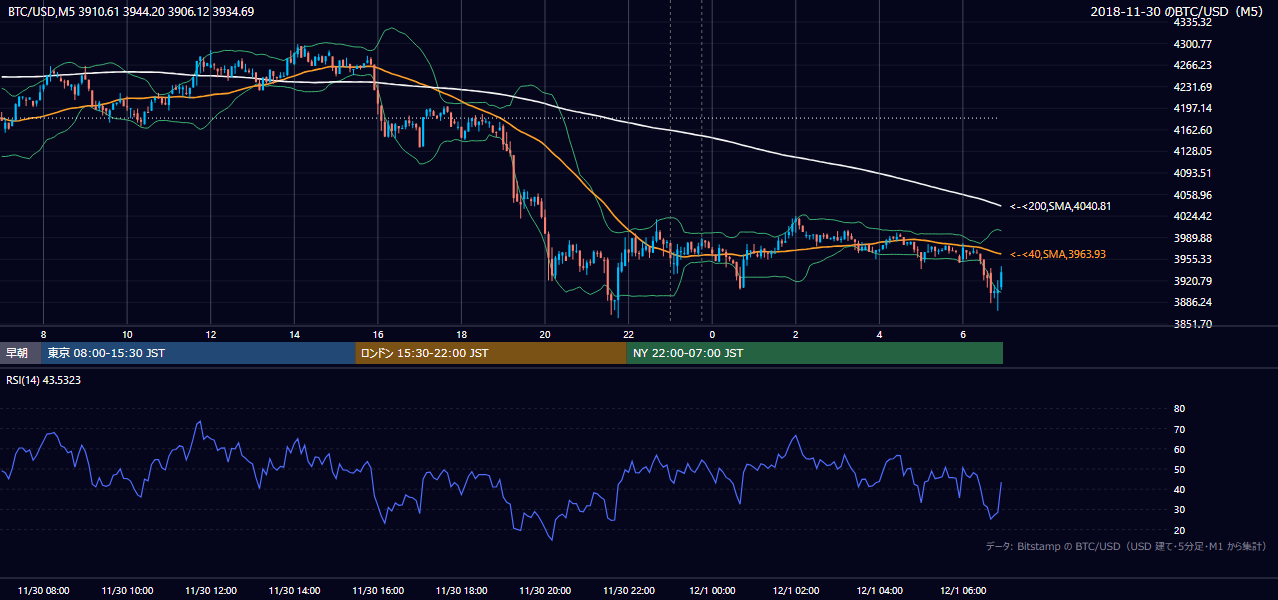Click the NY 22:00-07:00 JST session bar
Screen dimensions: 1278x600
(x=815, y=353)
